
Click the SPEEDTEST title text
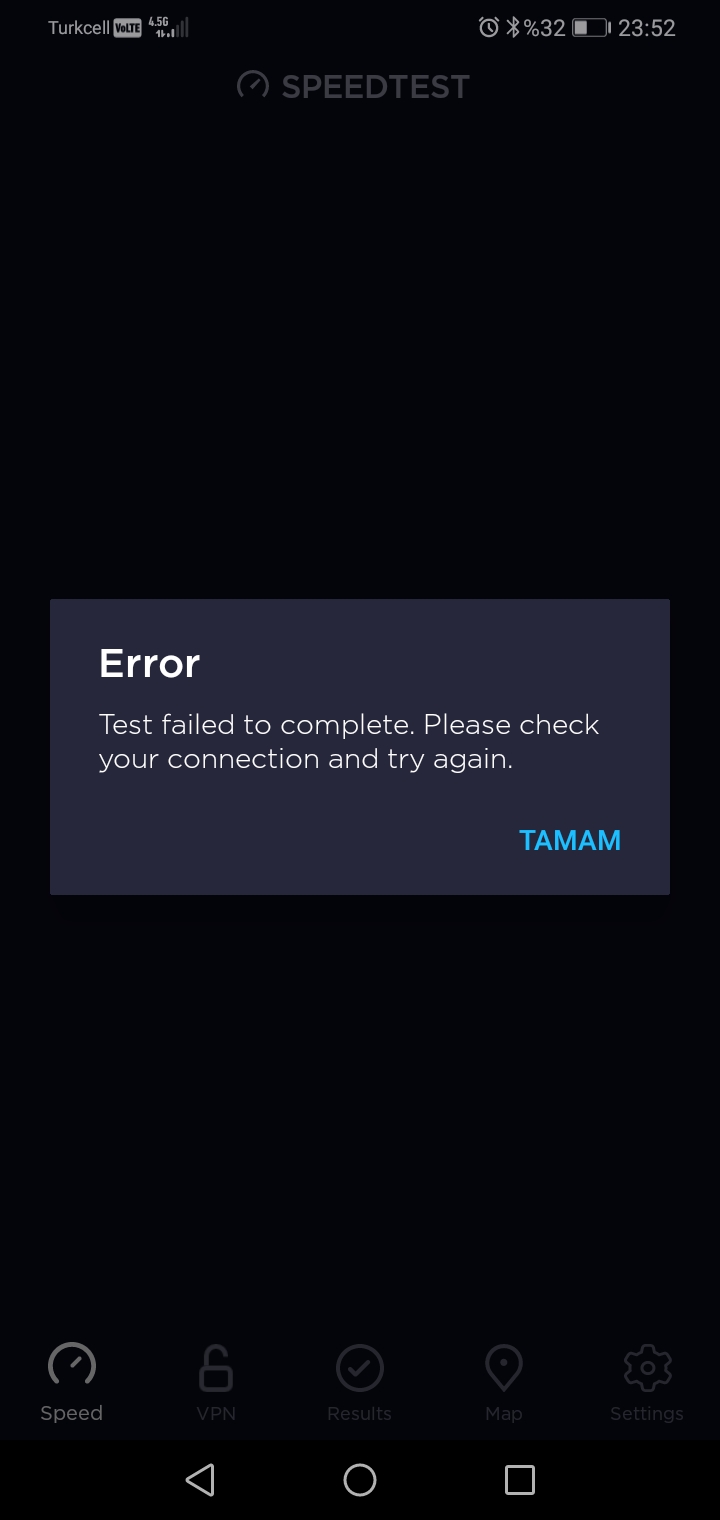375,87
